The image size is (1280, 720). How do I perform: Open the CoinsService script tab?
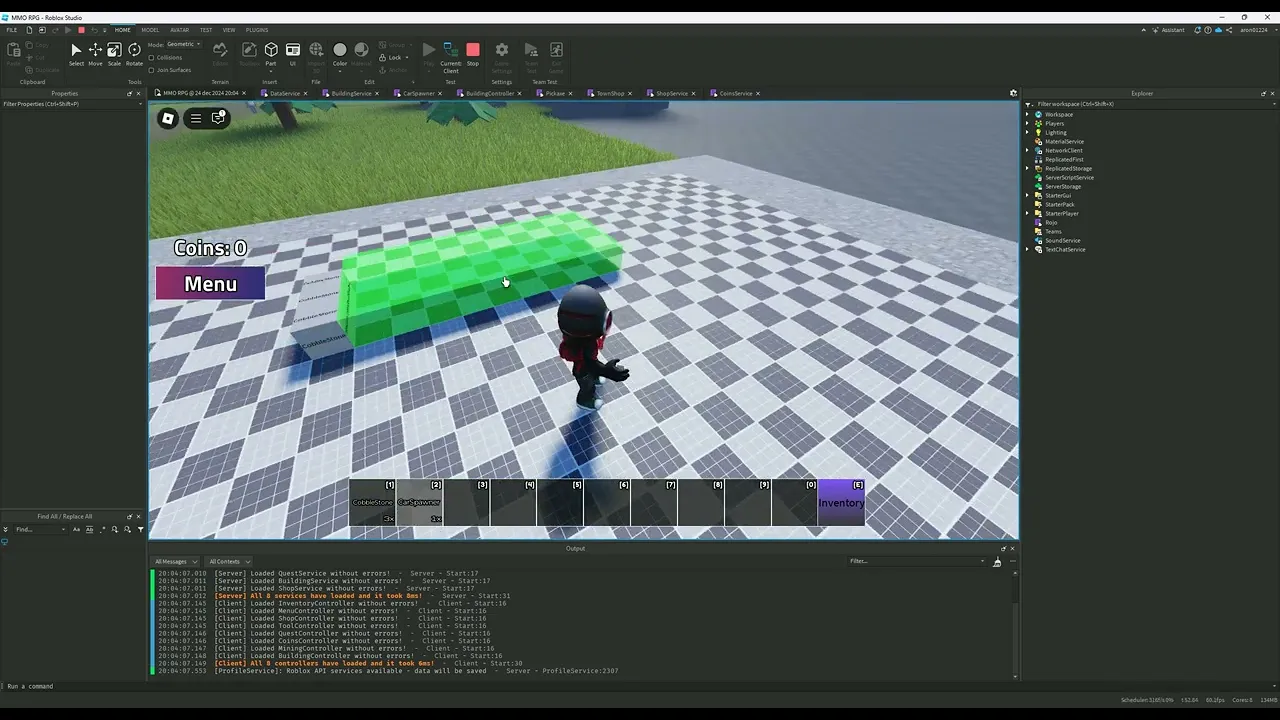[x=736, y=93]
